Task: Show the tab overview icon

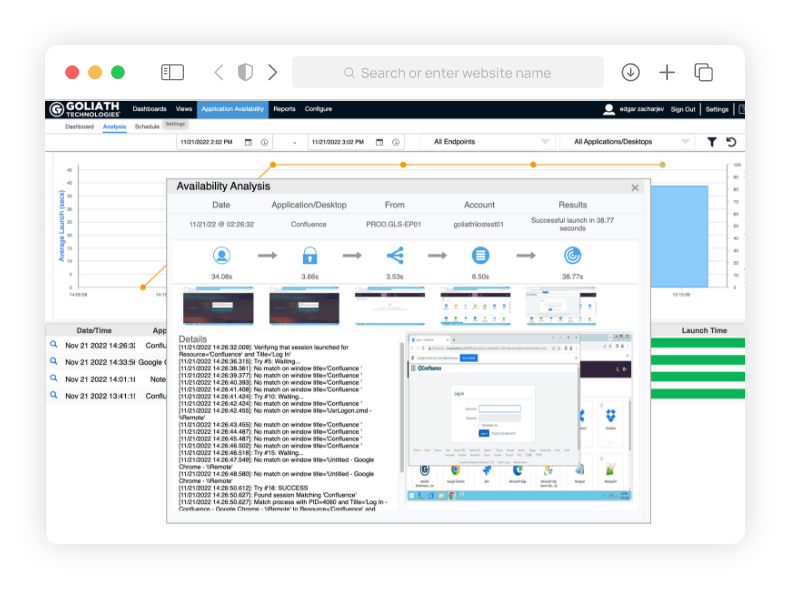Action: pos(703,72)
